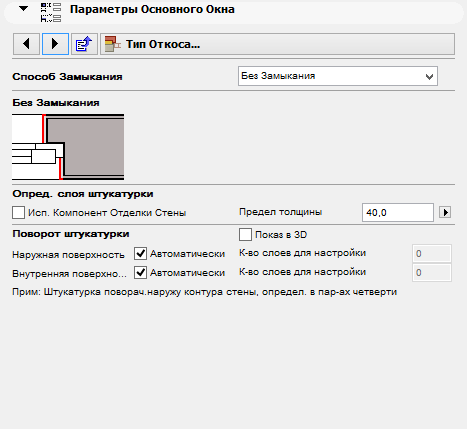Viewport: 467px width, 429px height.
Task: Uncheck Автоматически for Внутренняя поверхность
Action: (x=140, y=273)
